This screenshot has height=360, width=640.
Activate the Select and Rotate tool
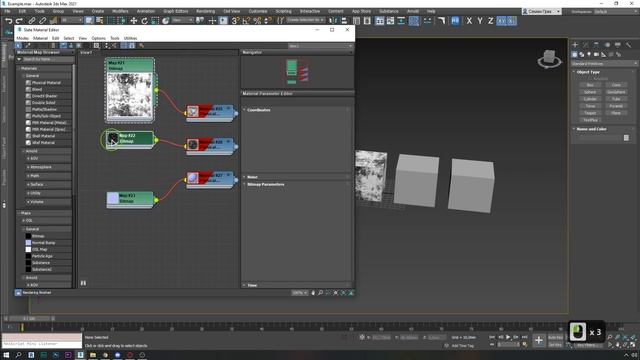pos(144,21)
